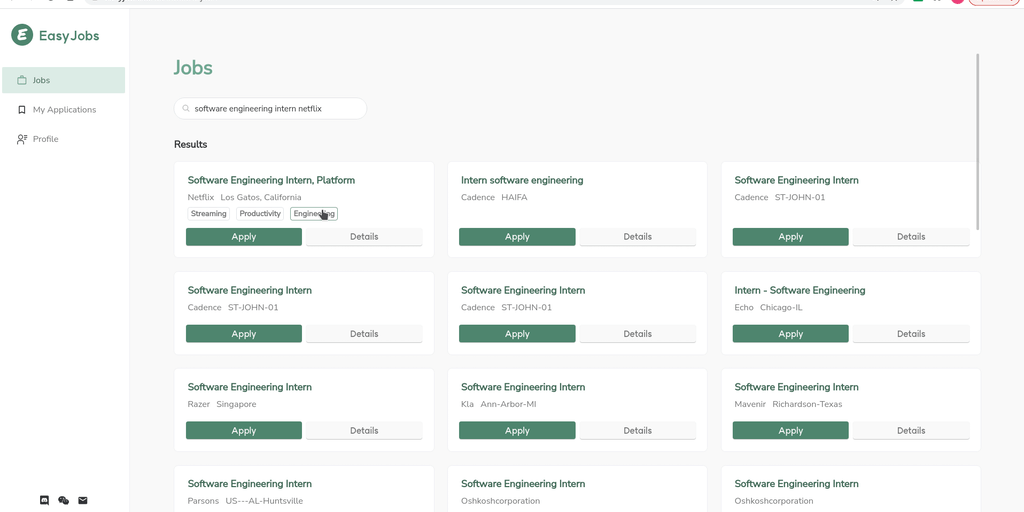Click the Engineering tag on Netflix job
Screen dimensions: 1024x512
[313, 214]
